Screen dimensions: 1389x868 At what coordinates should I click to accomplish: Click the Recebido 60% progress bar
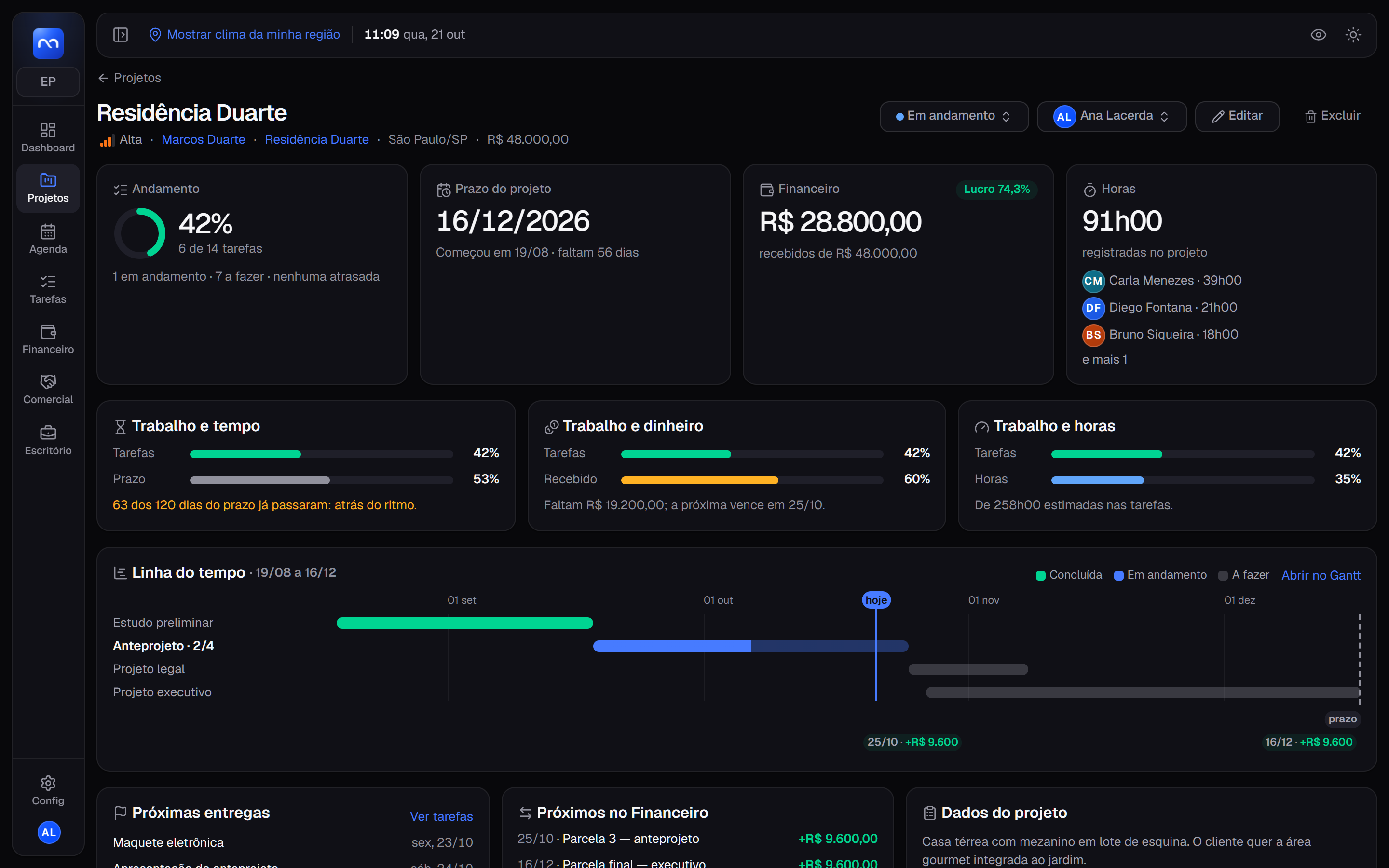[752, 480]
